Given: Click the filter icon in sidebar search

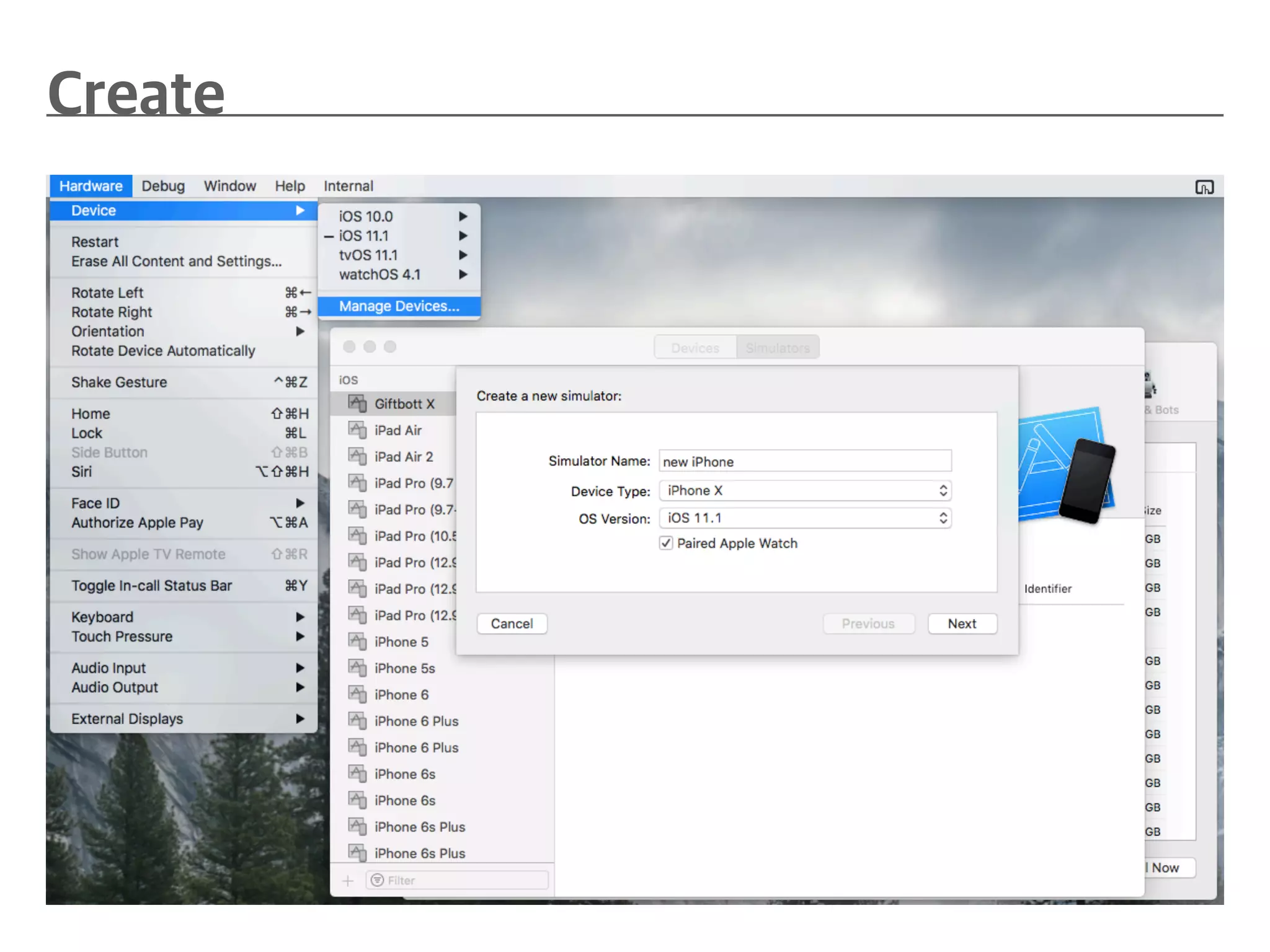Looking at the screenshot, I should point(378,881).
